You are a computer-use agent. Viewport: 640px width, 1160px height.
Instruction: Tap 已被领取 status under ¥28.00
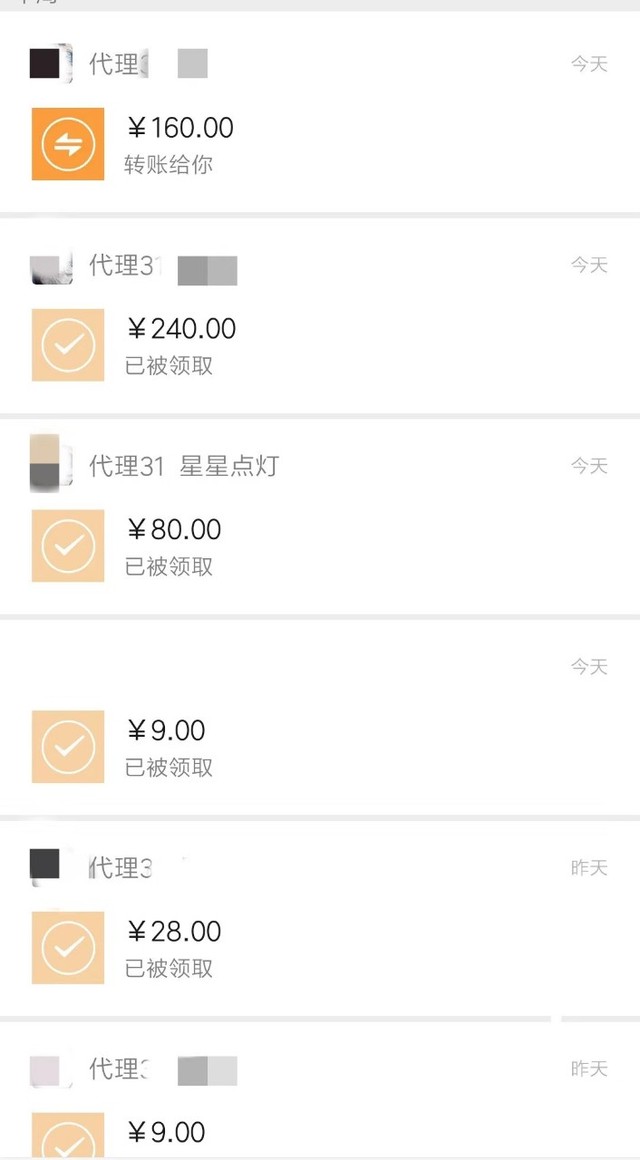pyautogui.click(x=168, y=969)
